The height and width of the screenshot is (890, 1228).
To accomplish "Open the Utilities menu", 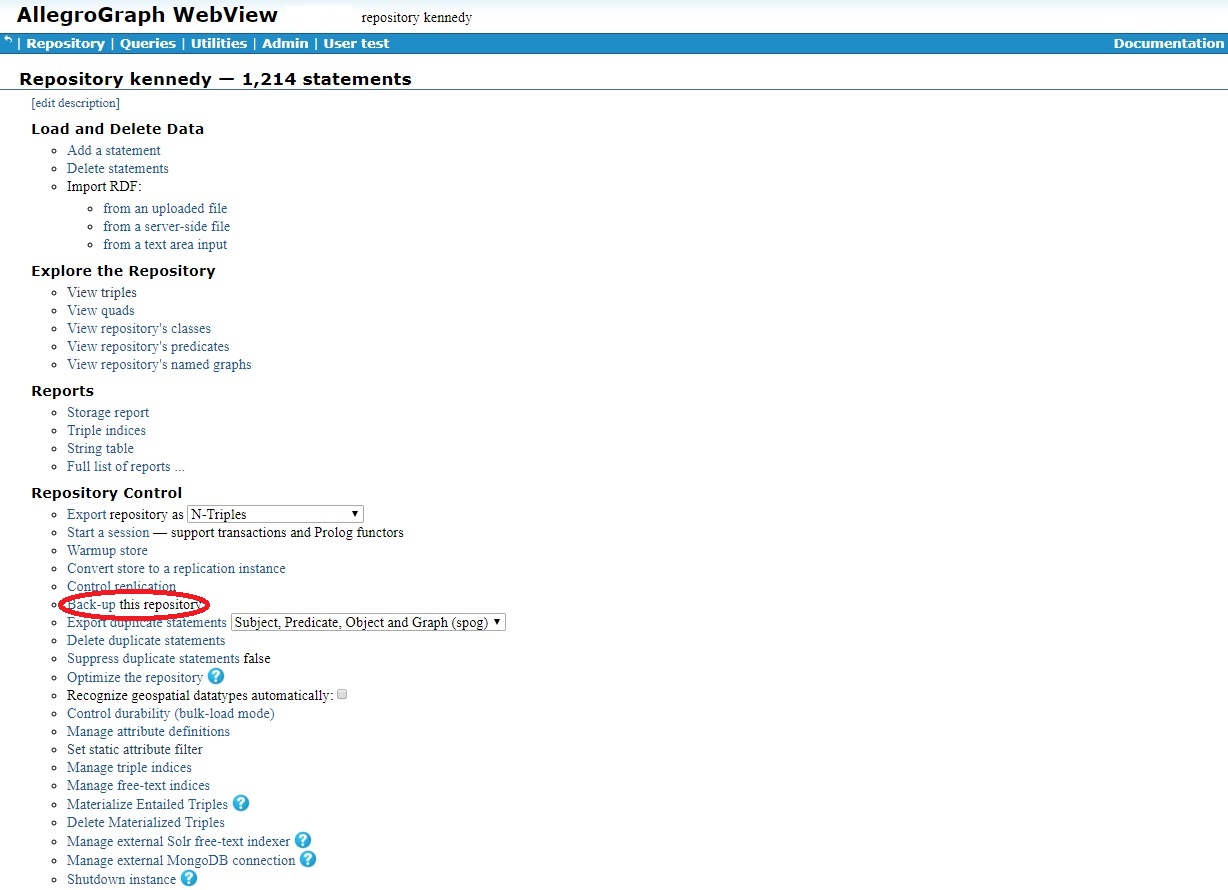I will point(218,43).
